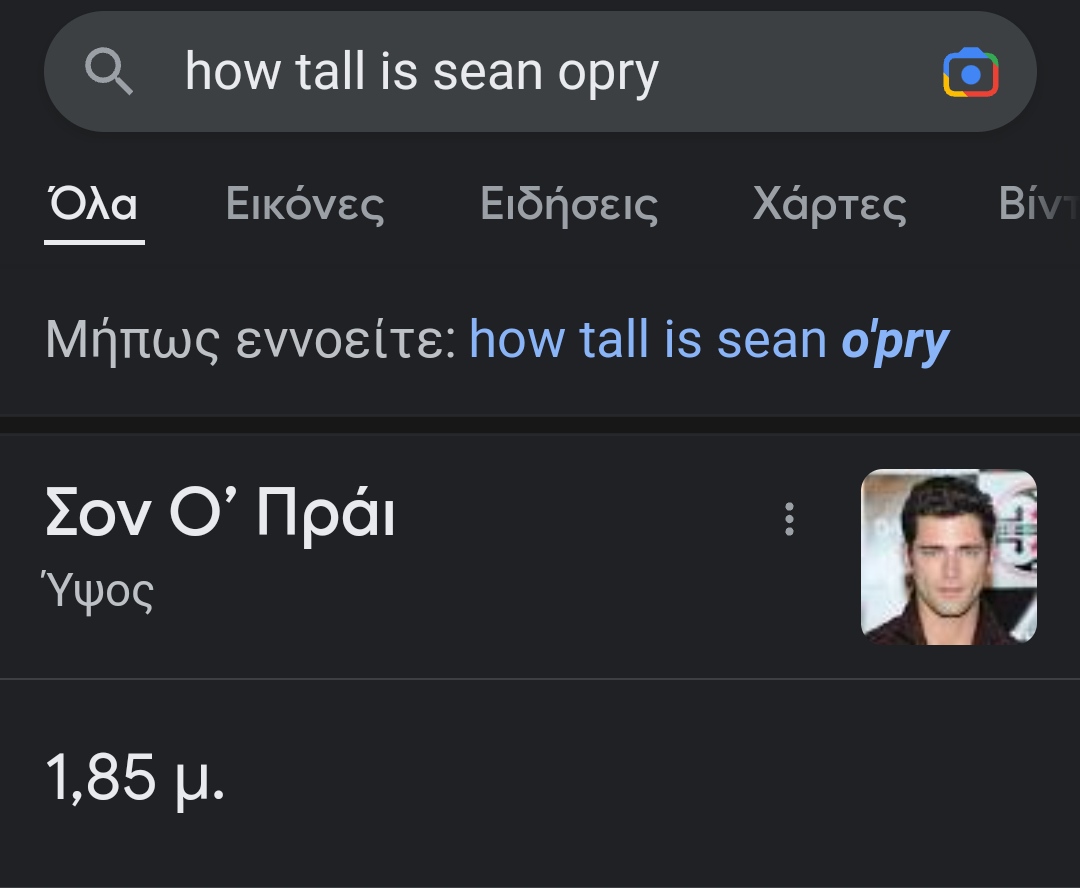1080x888 pixels.
Task: Select the 1,85 μ. height answer
Action: (x=135, y=778)
